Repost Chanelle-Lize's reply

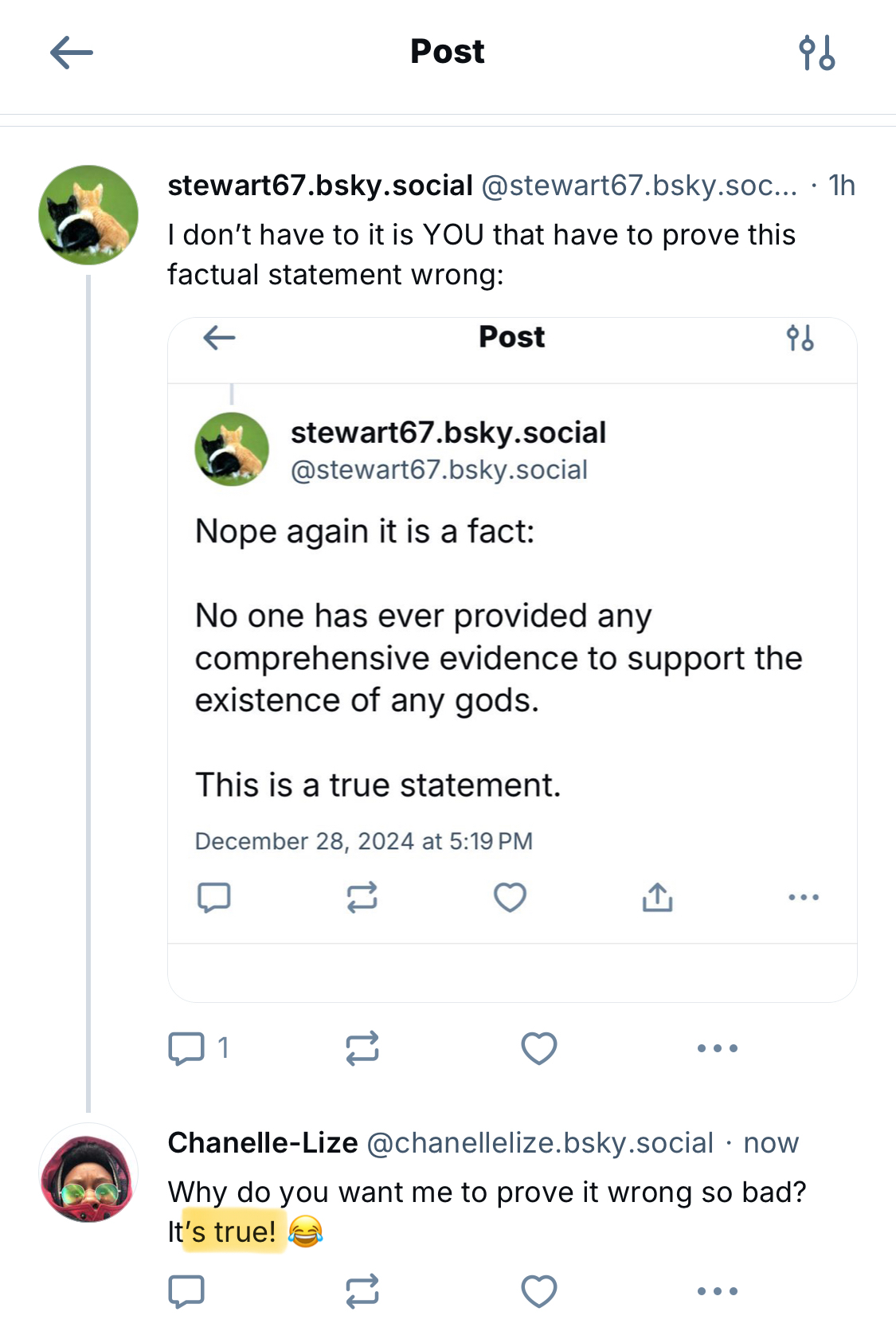[362, 1291]
